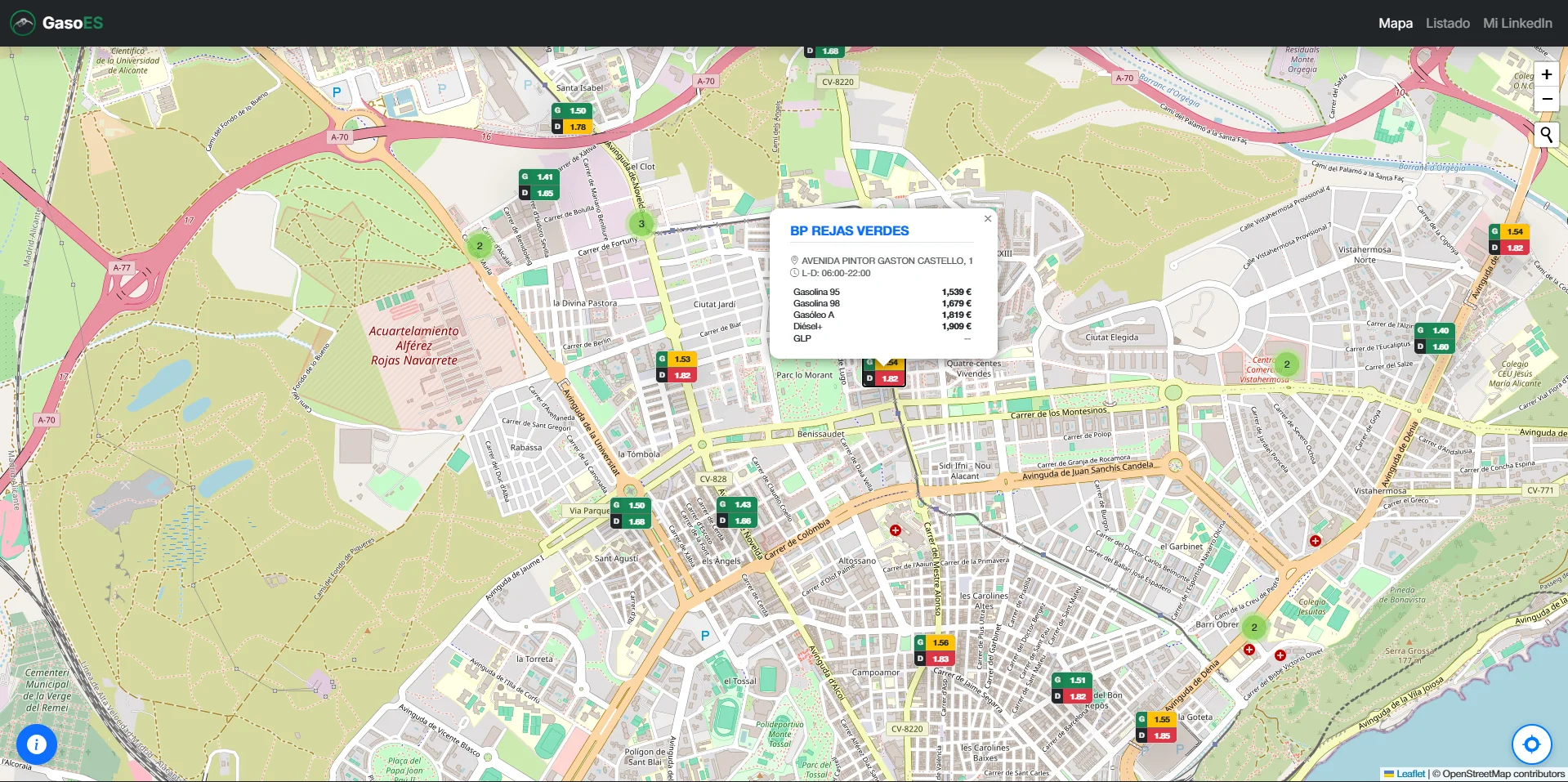
Task: Click the Gasolina 95 price row
Action: point(882,292)
